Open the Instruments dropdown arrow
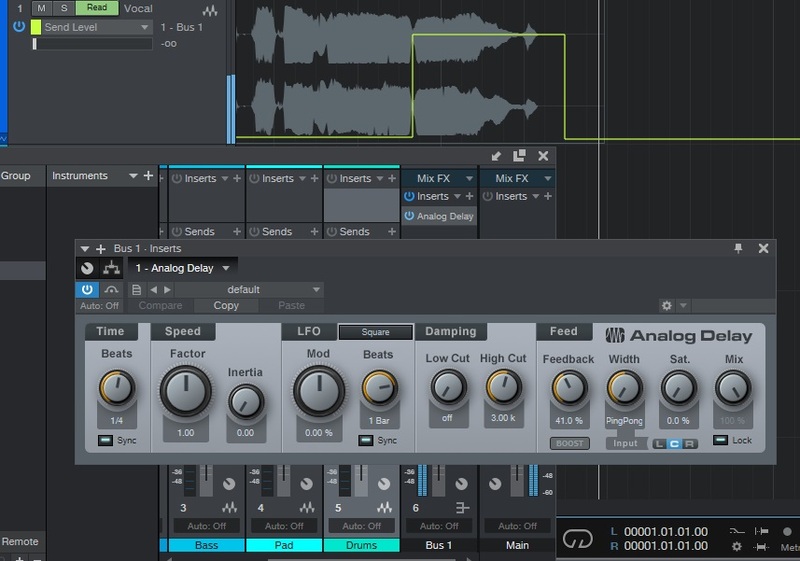The image size is (800, 561). (133, 175)
